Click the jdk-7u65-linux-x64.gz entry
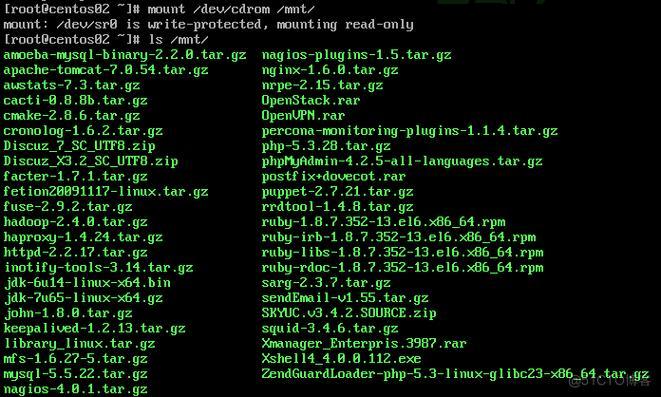 pos(83,298)
